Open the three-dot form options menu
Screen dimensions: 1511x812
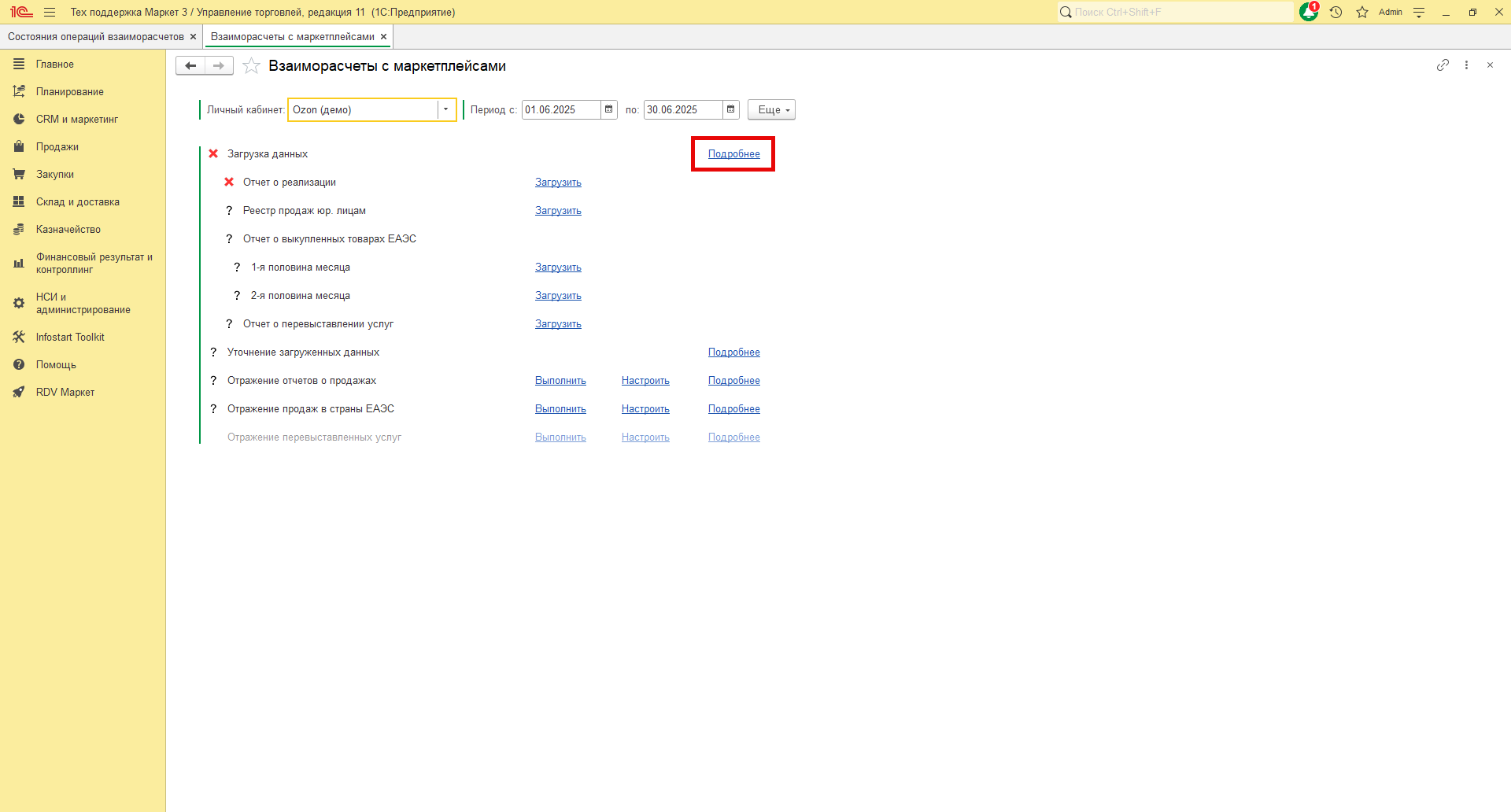(1466, 65)
